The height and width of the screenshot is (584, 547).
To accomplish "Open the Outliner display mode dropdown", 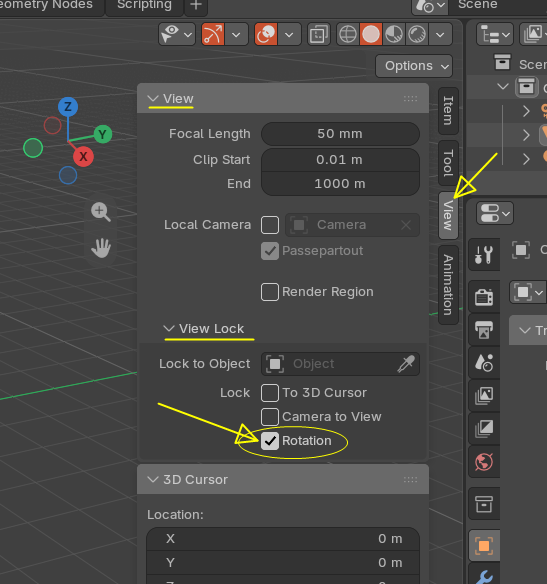I will 534,34.
